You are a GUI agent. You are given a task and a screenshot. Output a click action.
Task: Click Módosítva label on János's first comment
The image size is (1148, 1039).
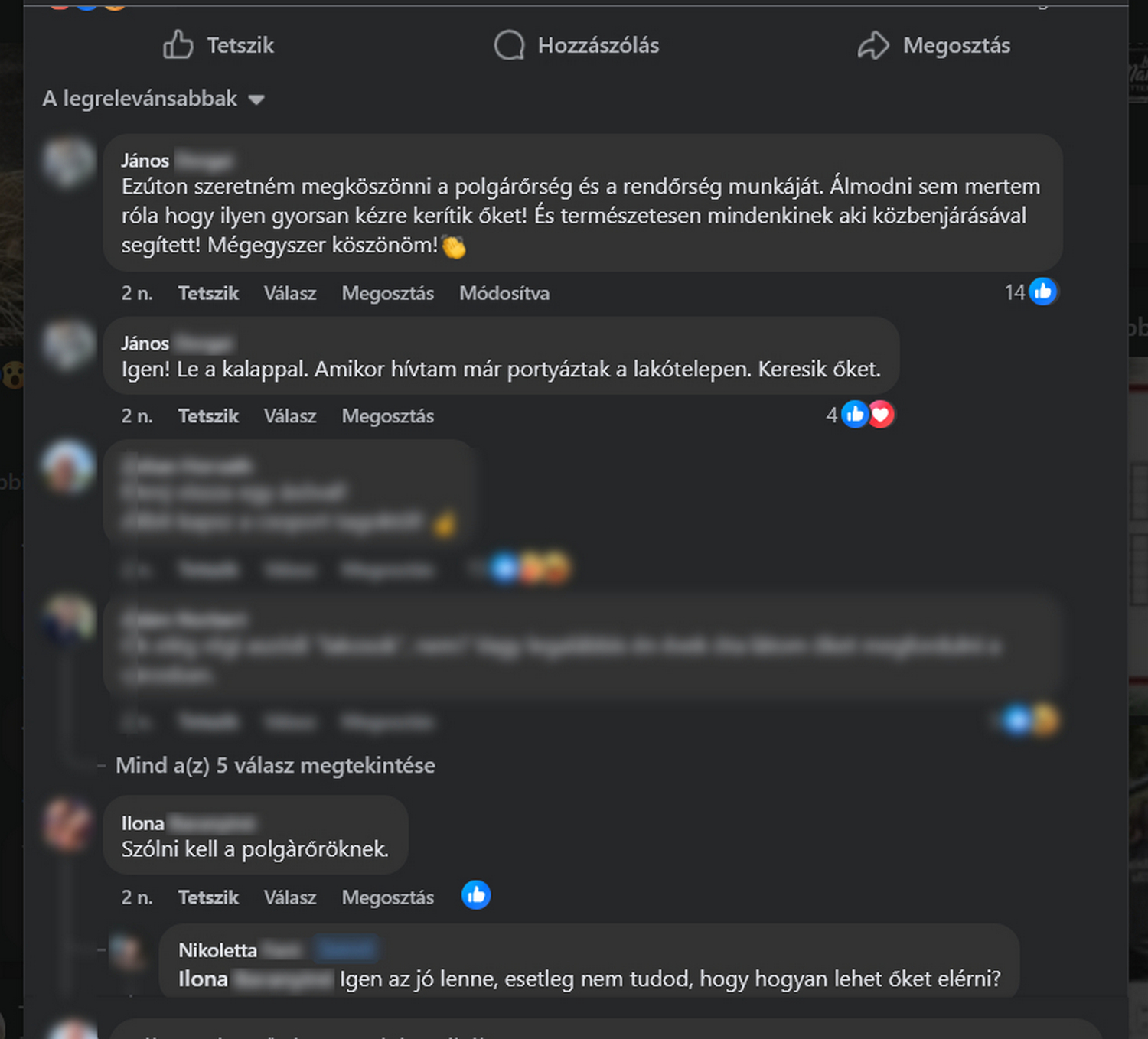click(504, 293)
